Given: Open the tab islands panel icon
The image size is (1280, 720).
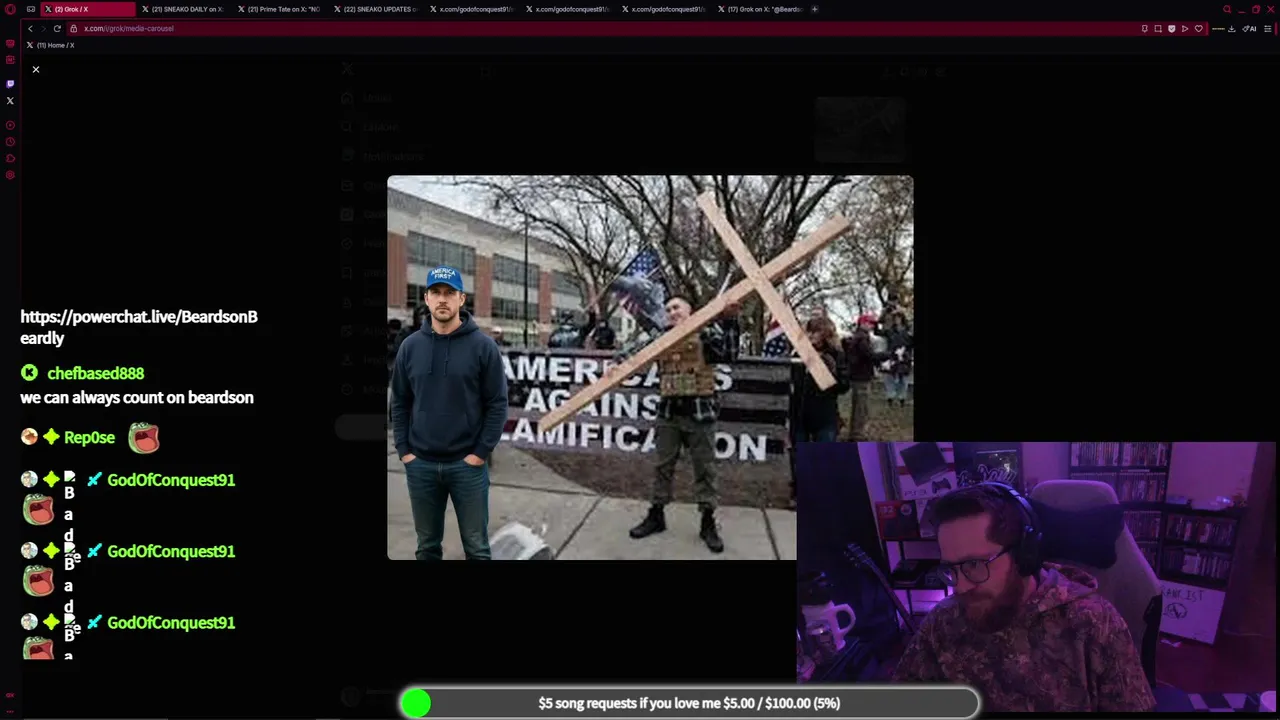Looking at the screenshot, I should [x=31, y=9].
